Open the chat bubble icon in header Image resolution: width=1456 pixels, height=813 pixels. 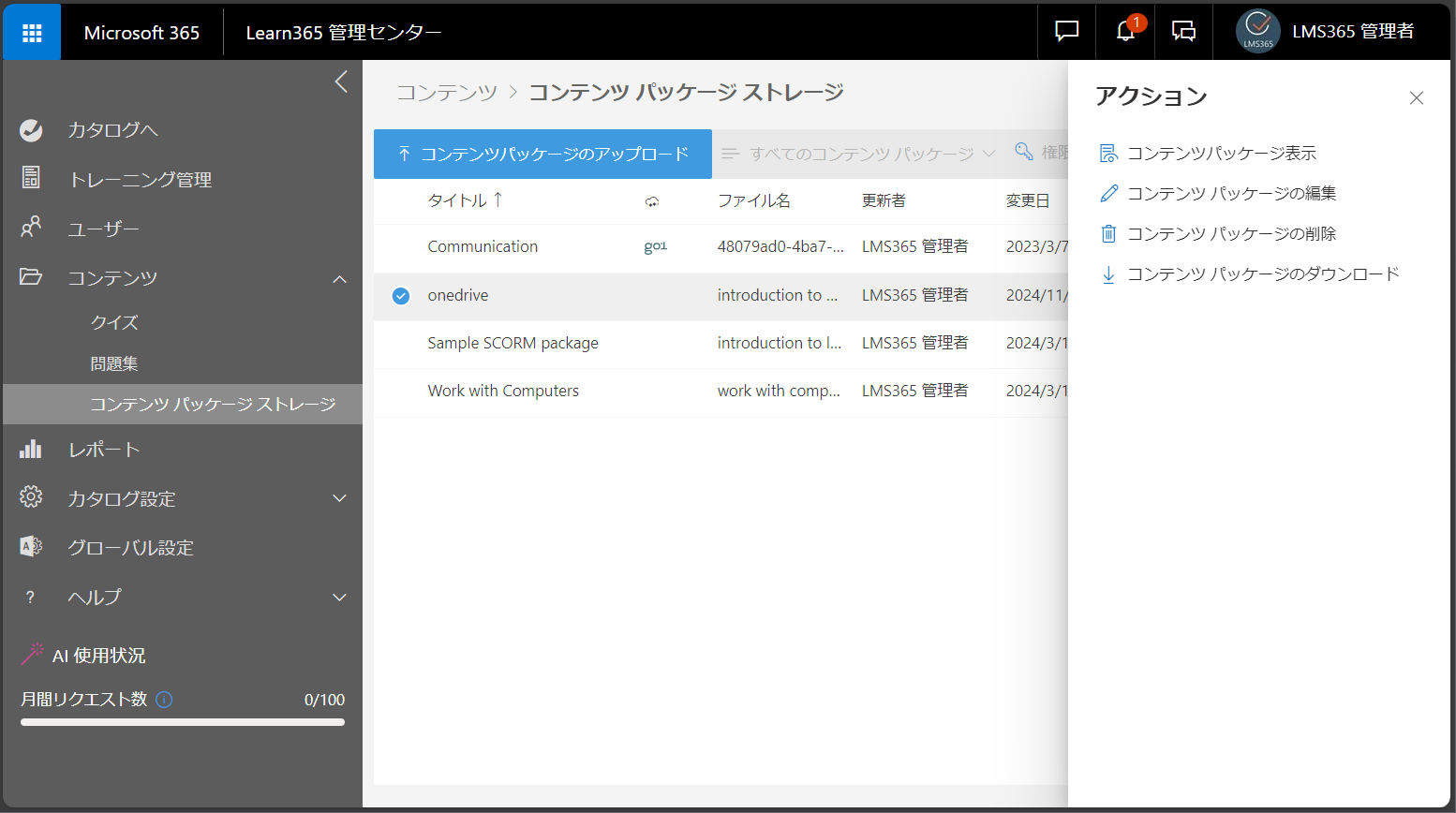1066,32
